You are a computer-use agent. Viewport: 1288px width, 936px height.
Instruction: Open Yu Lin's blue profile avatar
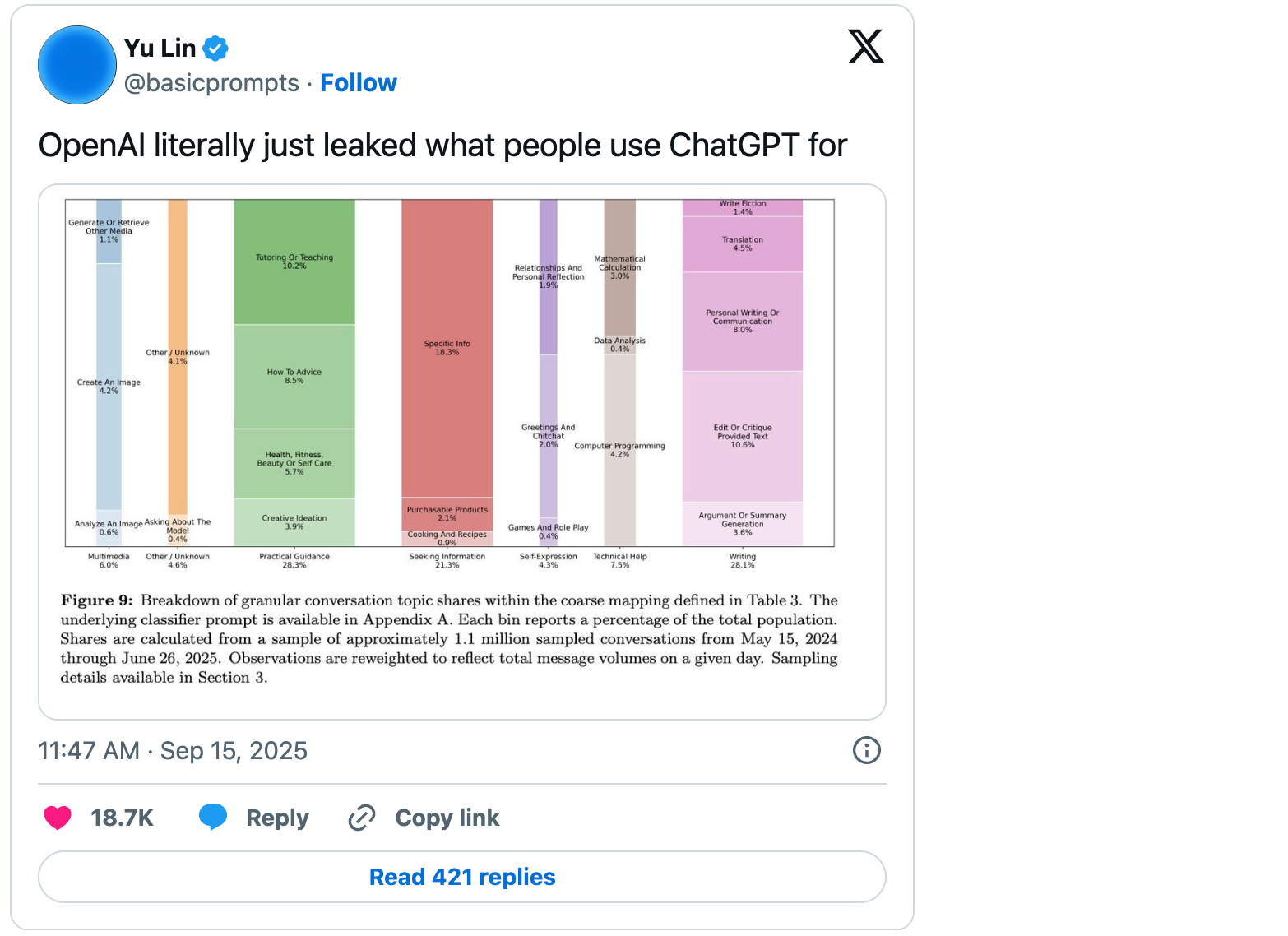[x=77, y=65]
